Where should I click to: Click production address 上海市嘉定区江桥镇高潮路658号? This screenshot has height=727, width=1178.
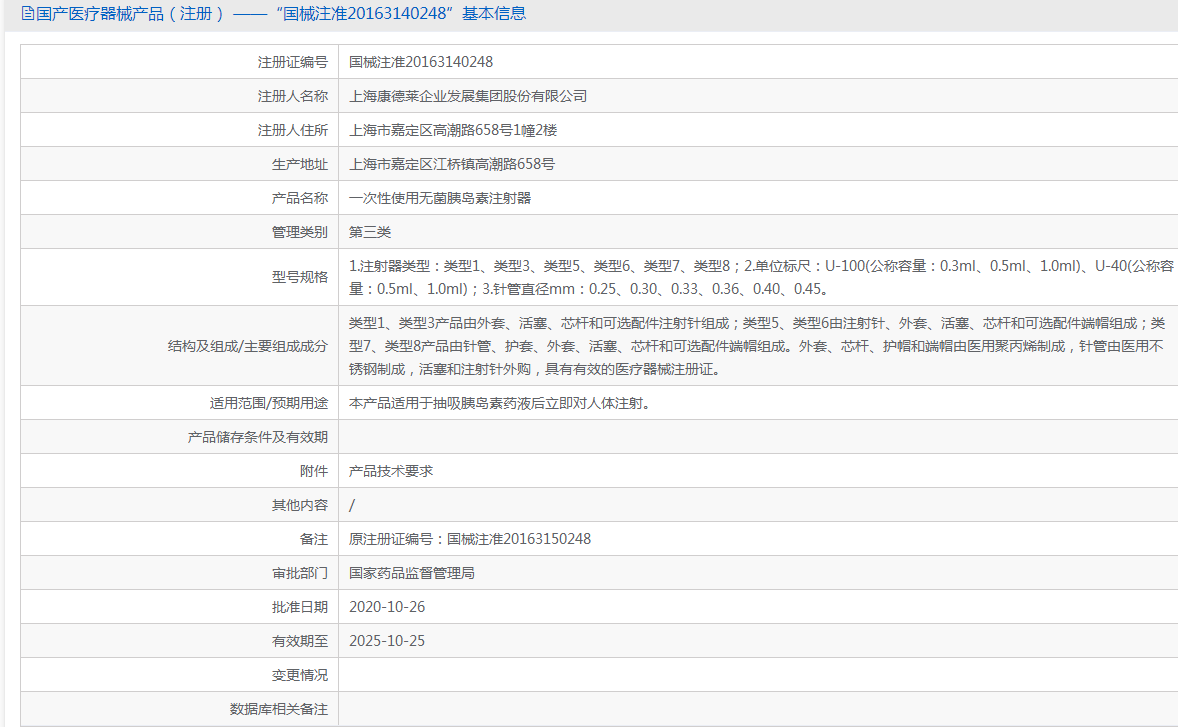[x=452, y=164]
